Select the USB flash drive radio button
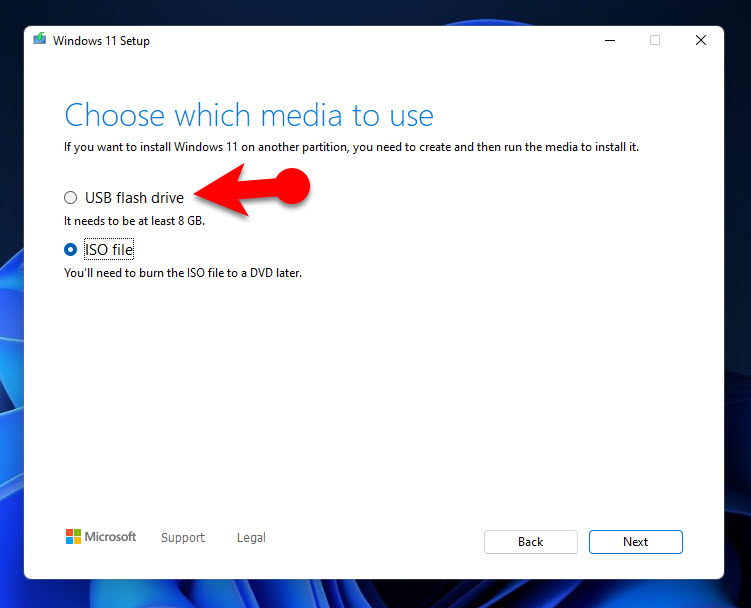 point(70,197)
